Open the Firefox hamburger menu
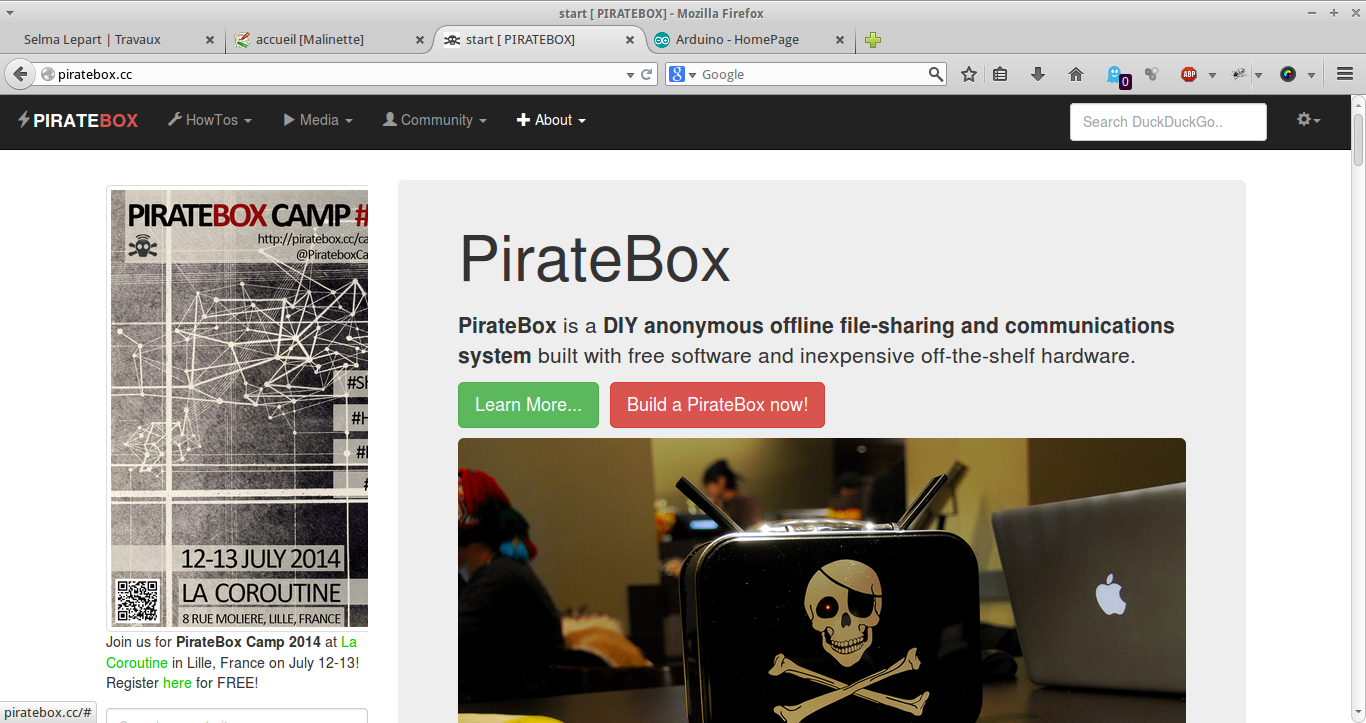Image resolution: width=1366 pixels, height=723 pixels. pos(1345,74)
